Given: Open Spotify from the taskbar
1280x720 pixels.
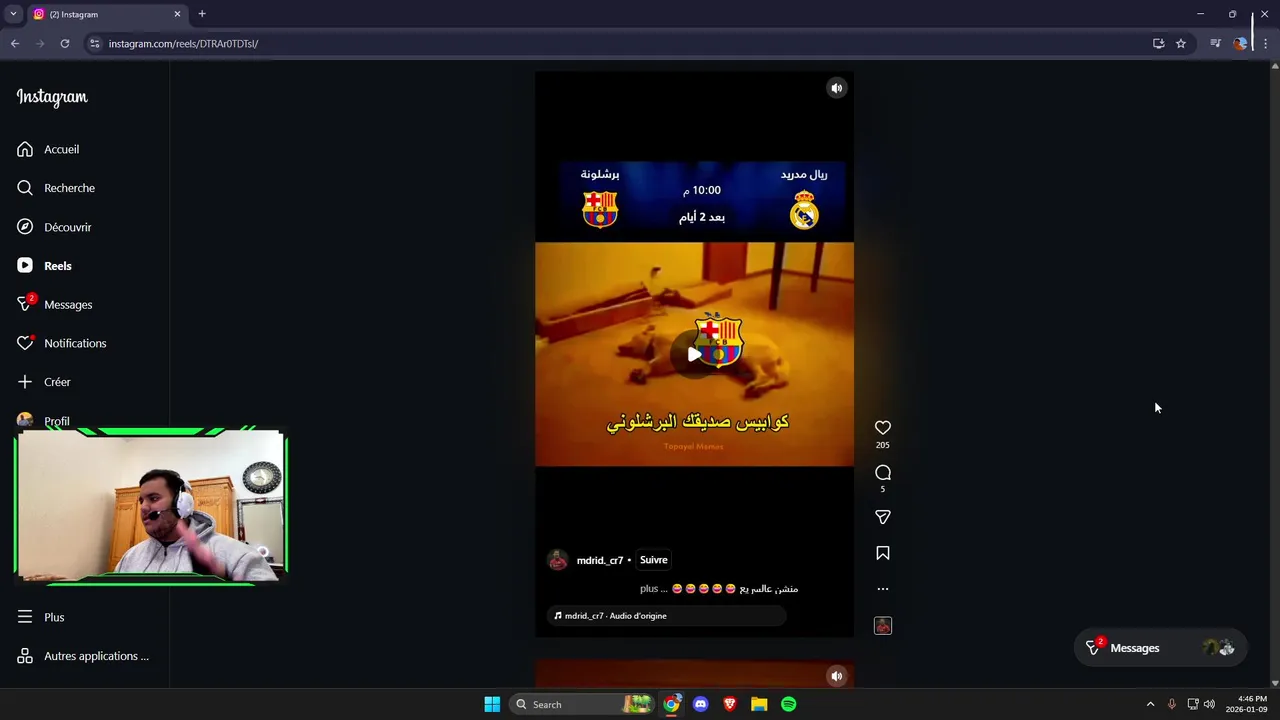Looking at the screenshot, I should pyautogui.click(x=788, y=704).
